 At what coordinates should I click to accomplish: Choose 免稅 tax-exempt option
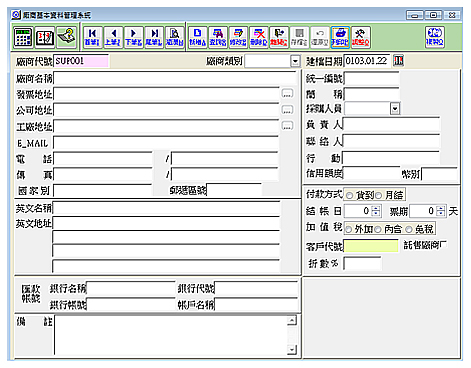click(x=409, y=229)
